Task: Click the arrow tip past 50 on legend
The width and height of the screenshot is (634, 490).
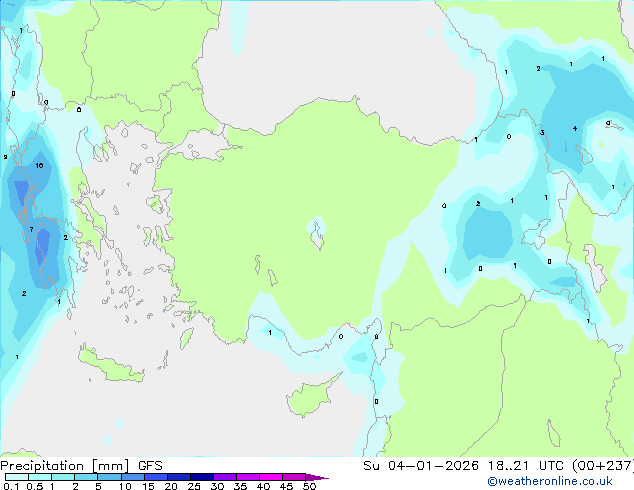Action: pos(317,477)
